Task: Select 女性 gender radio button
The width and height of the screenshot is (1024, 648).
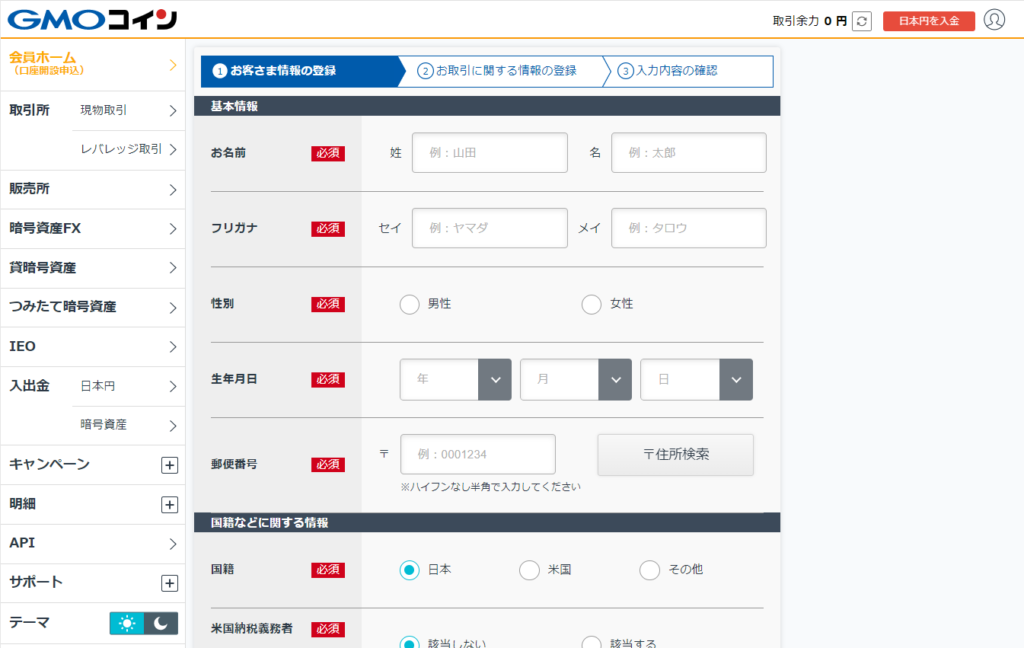Action: pyautogui.click(x=591, y=304)
